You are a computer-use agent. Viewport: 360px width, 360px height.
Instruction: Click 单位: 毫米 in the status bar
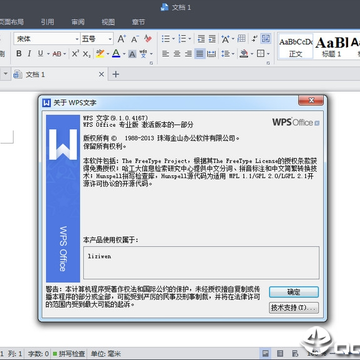[106, 354]
